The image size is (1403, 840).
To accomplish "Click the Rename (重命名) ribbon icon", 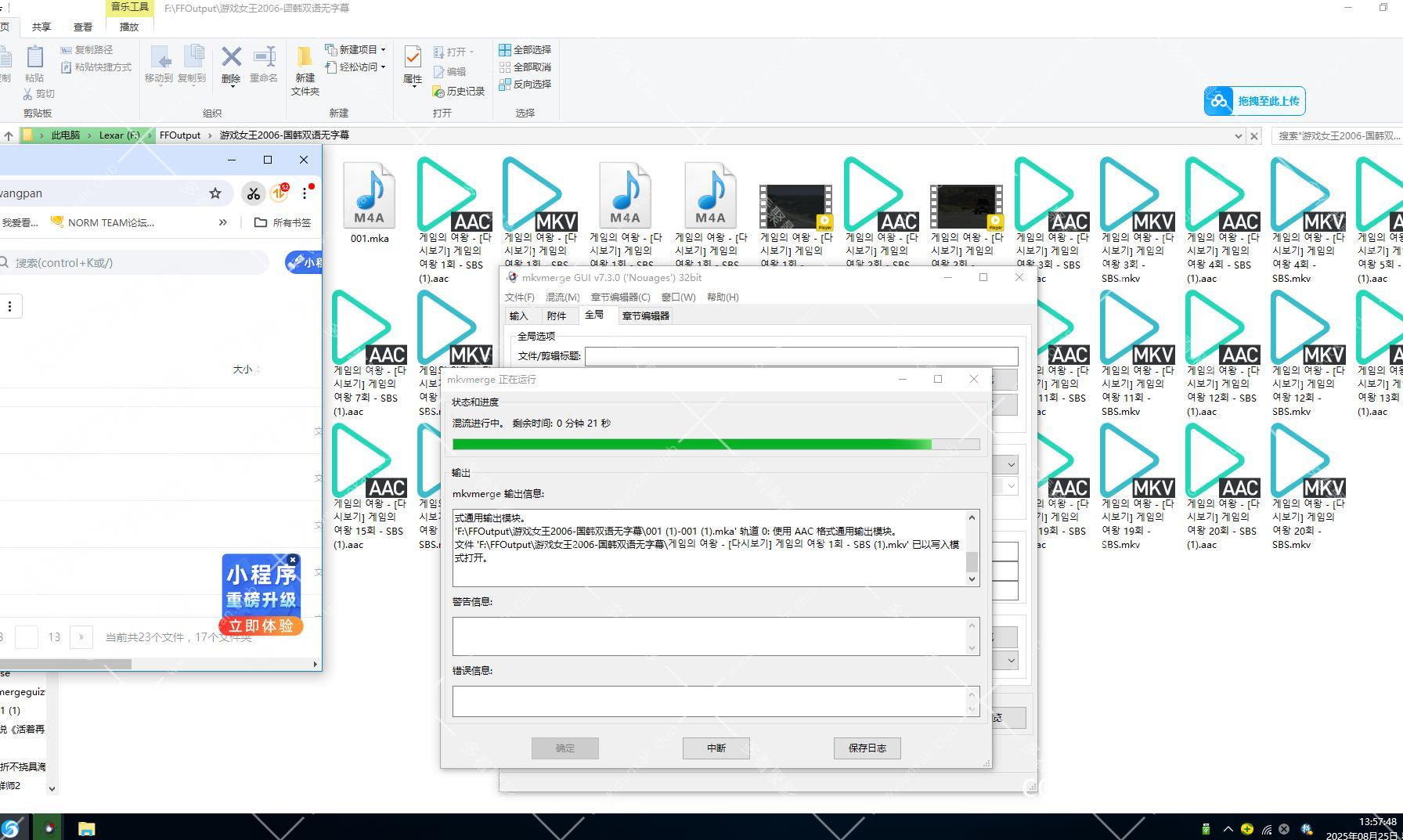I will click(264, 64).
